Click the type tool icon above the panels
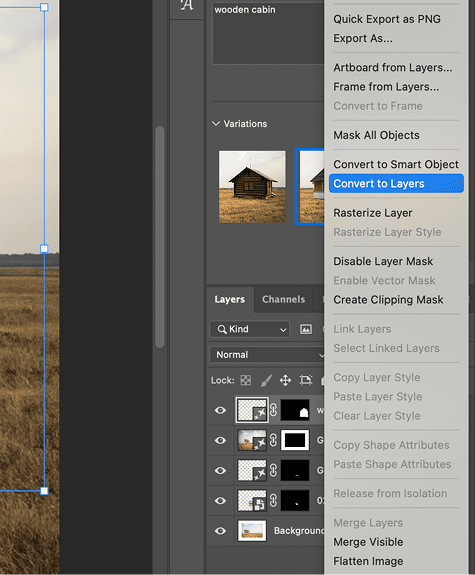This screenshot has width=475, height=575. coord(187,5)
